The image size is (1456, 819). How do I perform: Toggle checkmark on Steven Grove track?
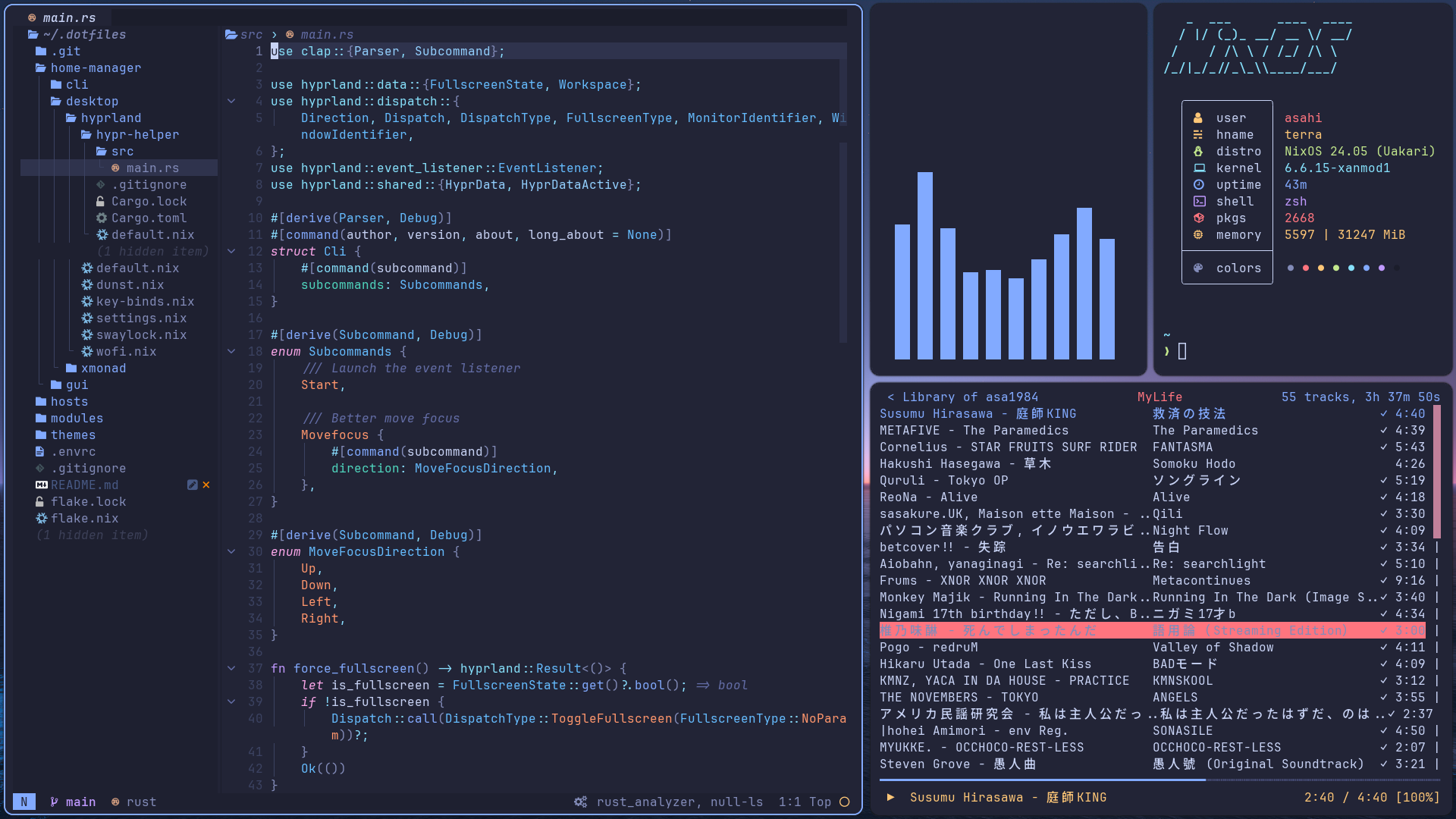1384,764
